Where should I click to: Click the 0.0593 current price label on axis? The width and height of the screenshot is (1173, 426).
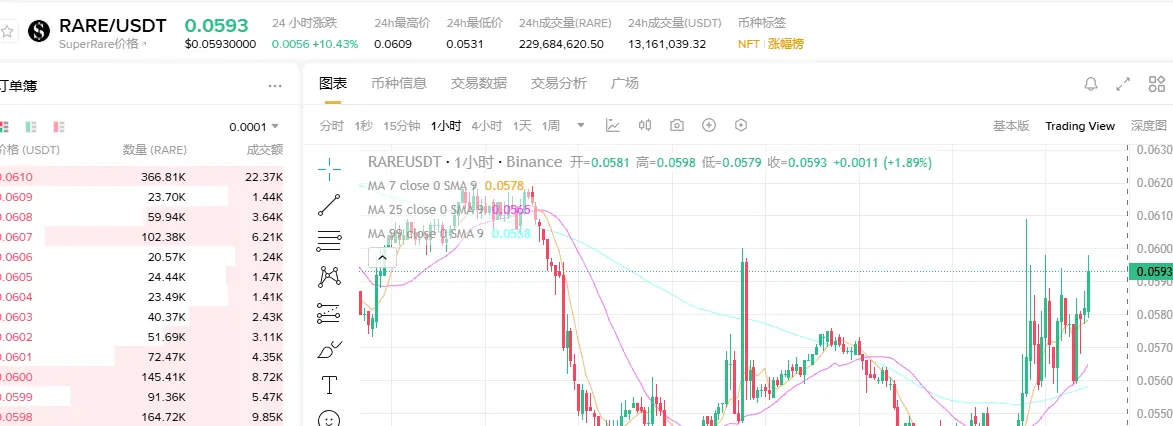point(1151,272)
